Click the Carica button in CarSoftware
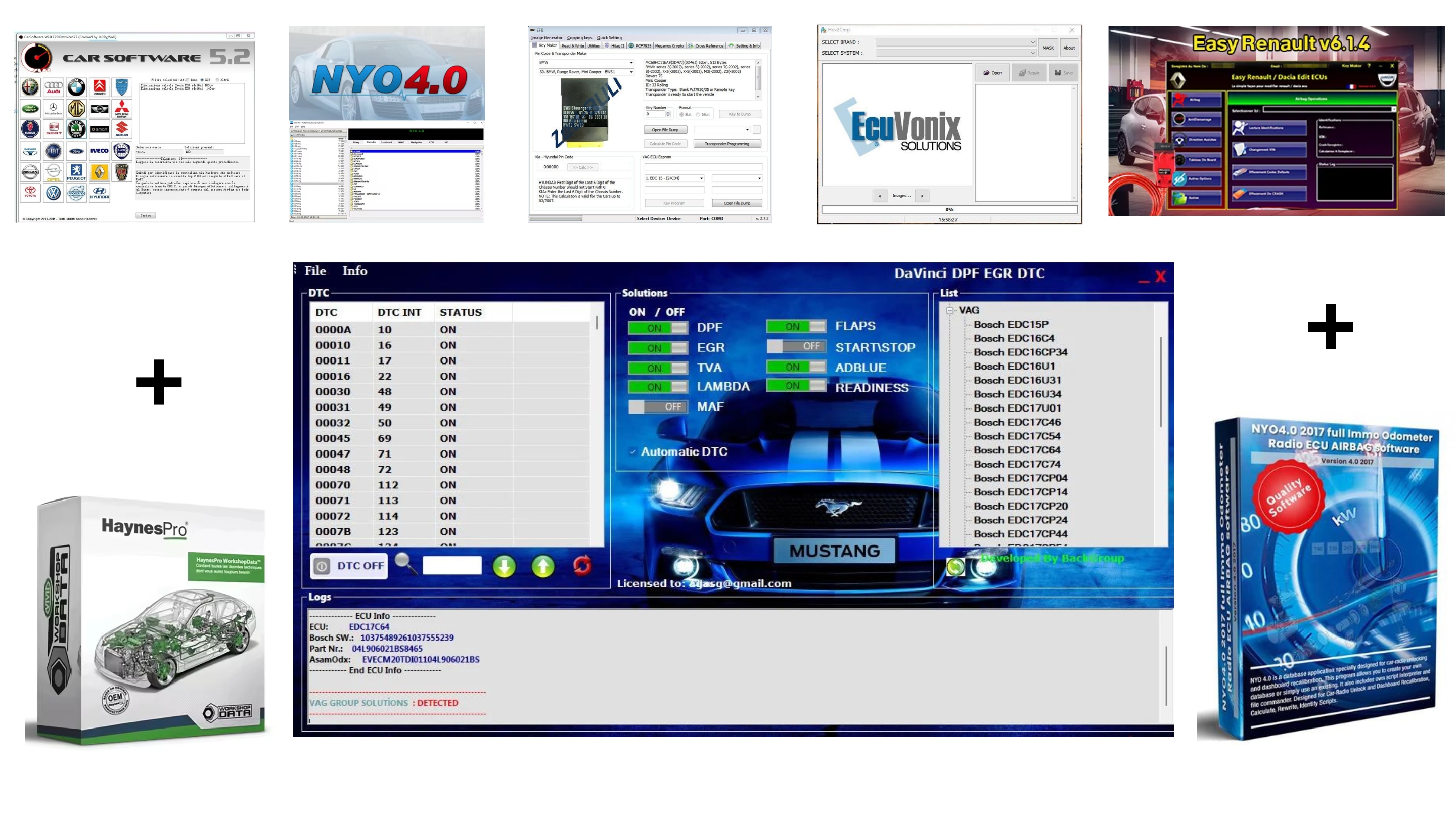1456x819 pixels. click(145, 216)
